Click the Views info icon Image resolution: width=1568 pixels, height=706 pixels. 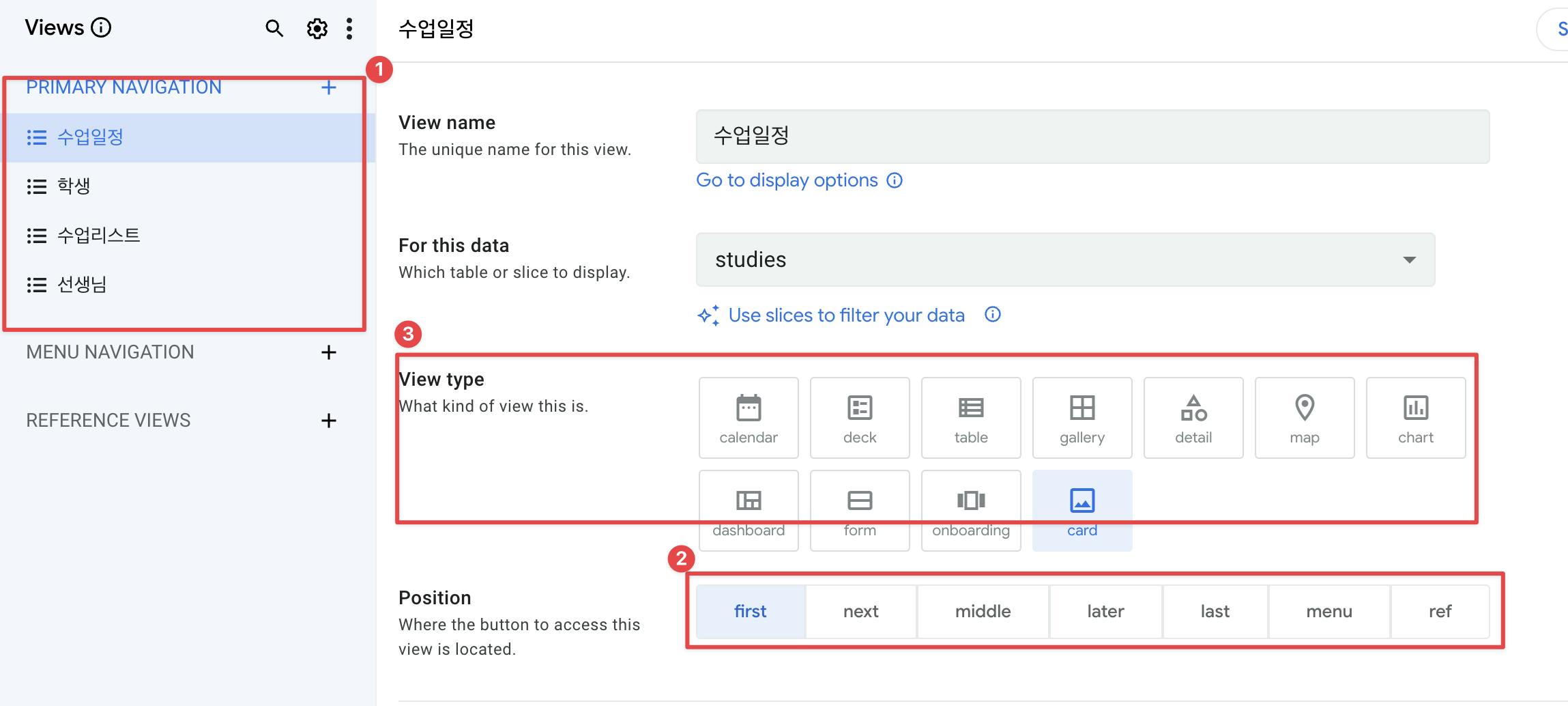click(x=101, y=27)
